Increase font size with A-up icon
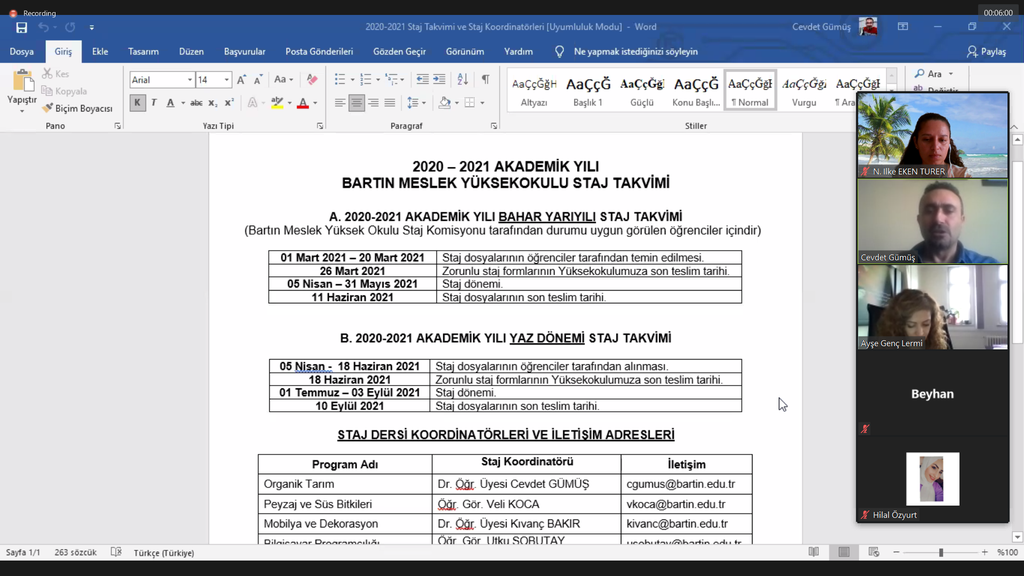 point(242,80)
